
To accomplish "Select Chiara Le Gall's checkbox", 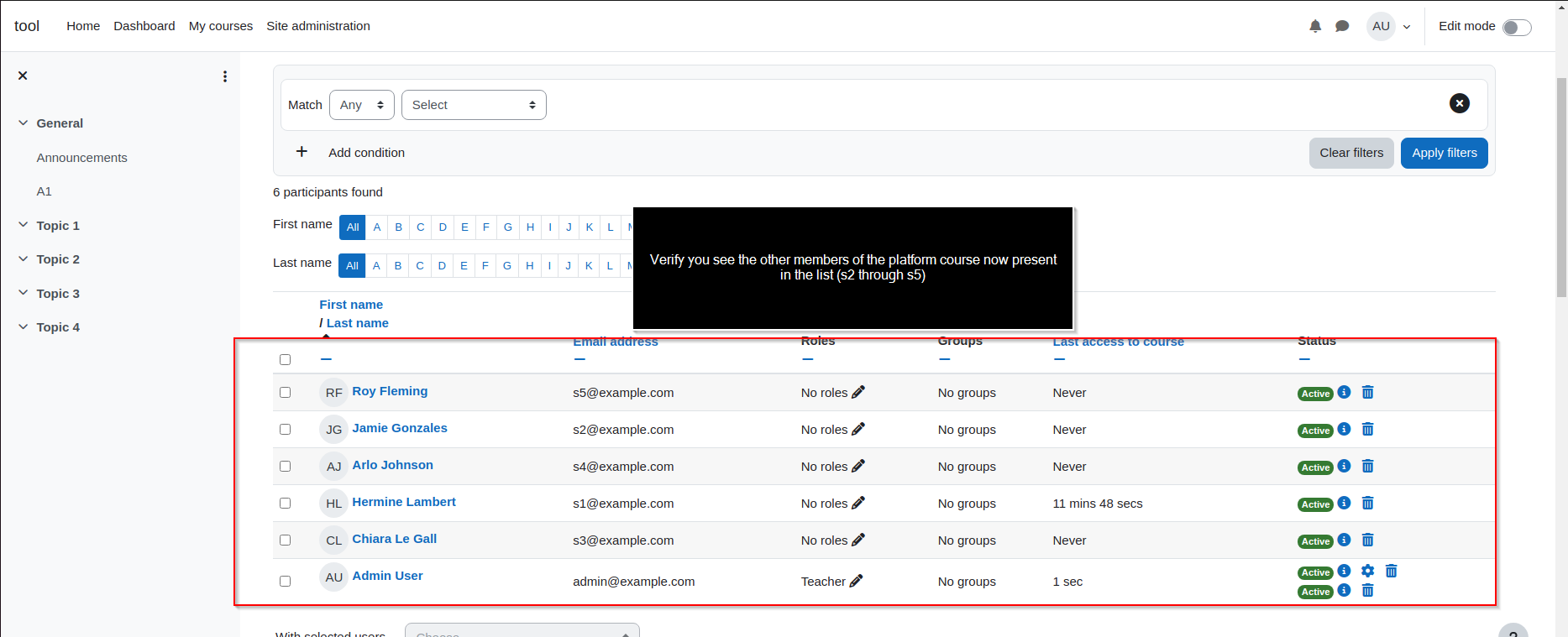I will pos(285,540).
